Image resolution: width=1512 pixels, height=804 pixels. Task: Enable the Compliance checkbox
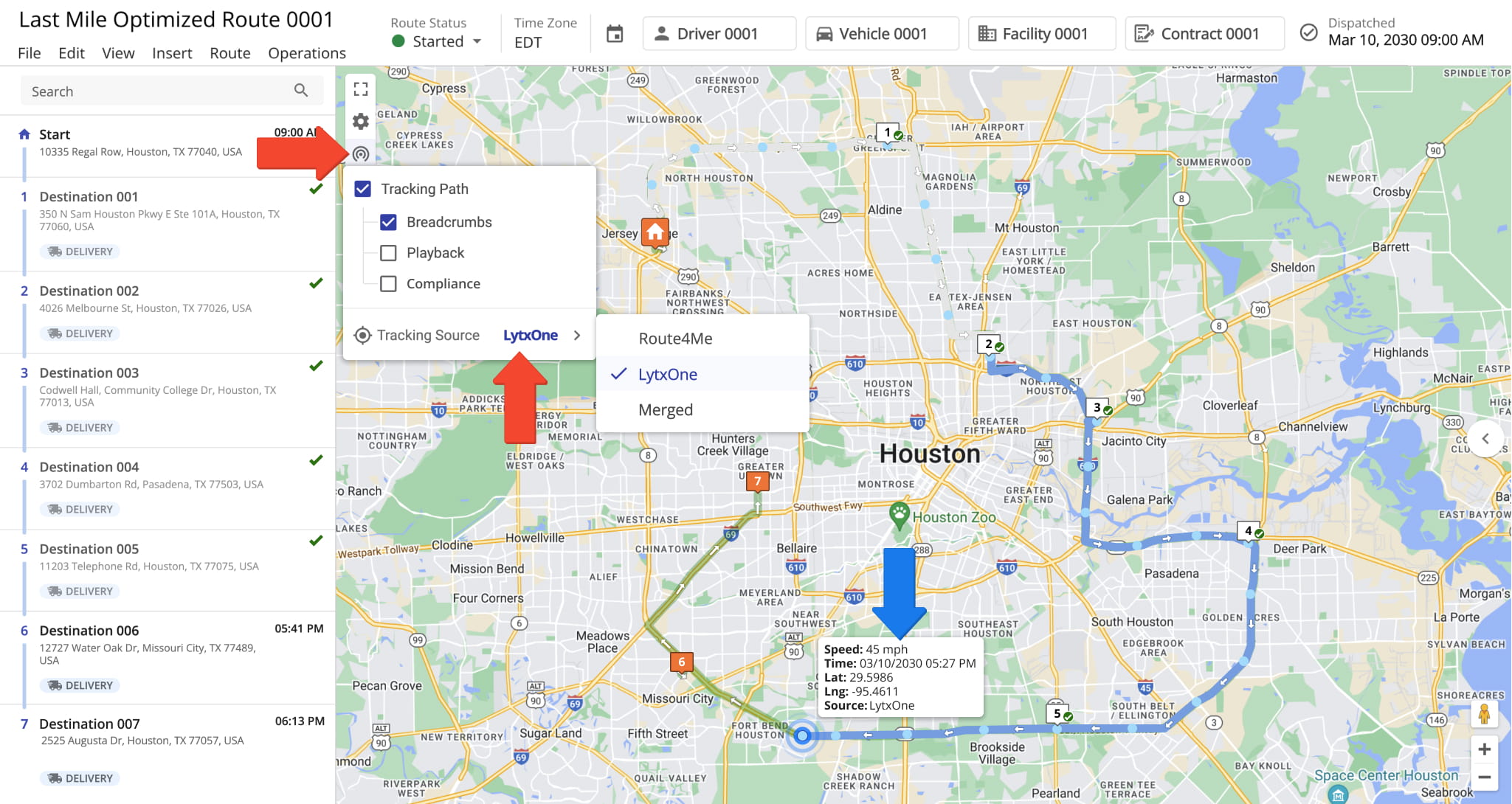(x=388, y=284)
